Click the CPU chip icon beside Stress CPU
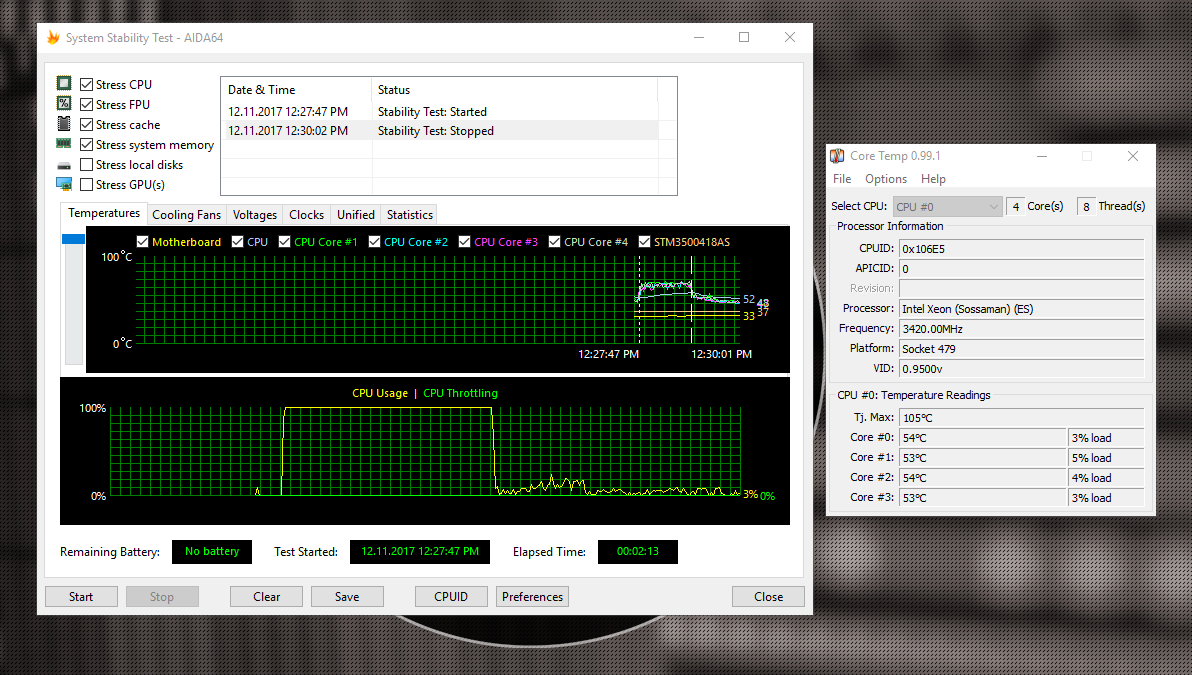1192x675 pixels. [x=64, y=83]
